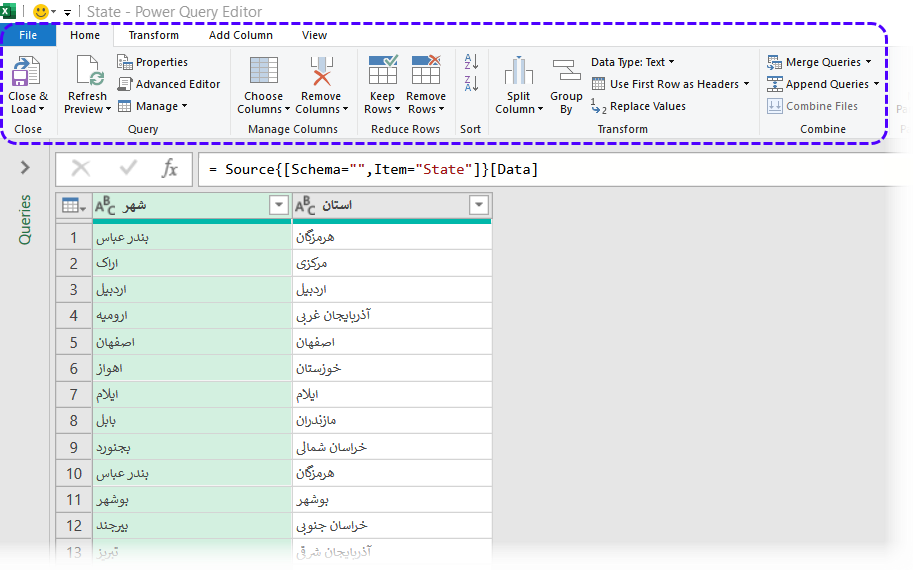914x571 pixels.
Task: Open the استان column filter dropdown
Action: 479,205
